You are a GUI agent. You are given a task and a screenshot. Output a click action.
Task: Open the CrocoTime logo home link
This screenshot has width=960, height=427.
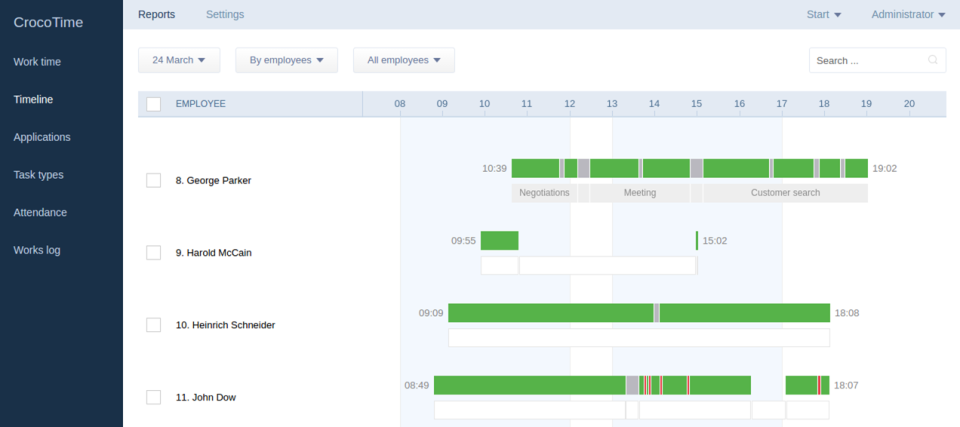[x=48, y=23]
